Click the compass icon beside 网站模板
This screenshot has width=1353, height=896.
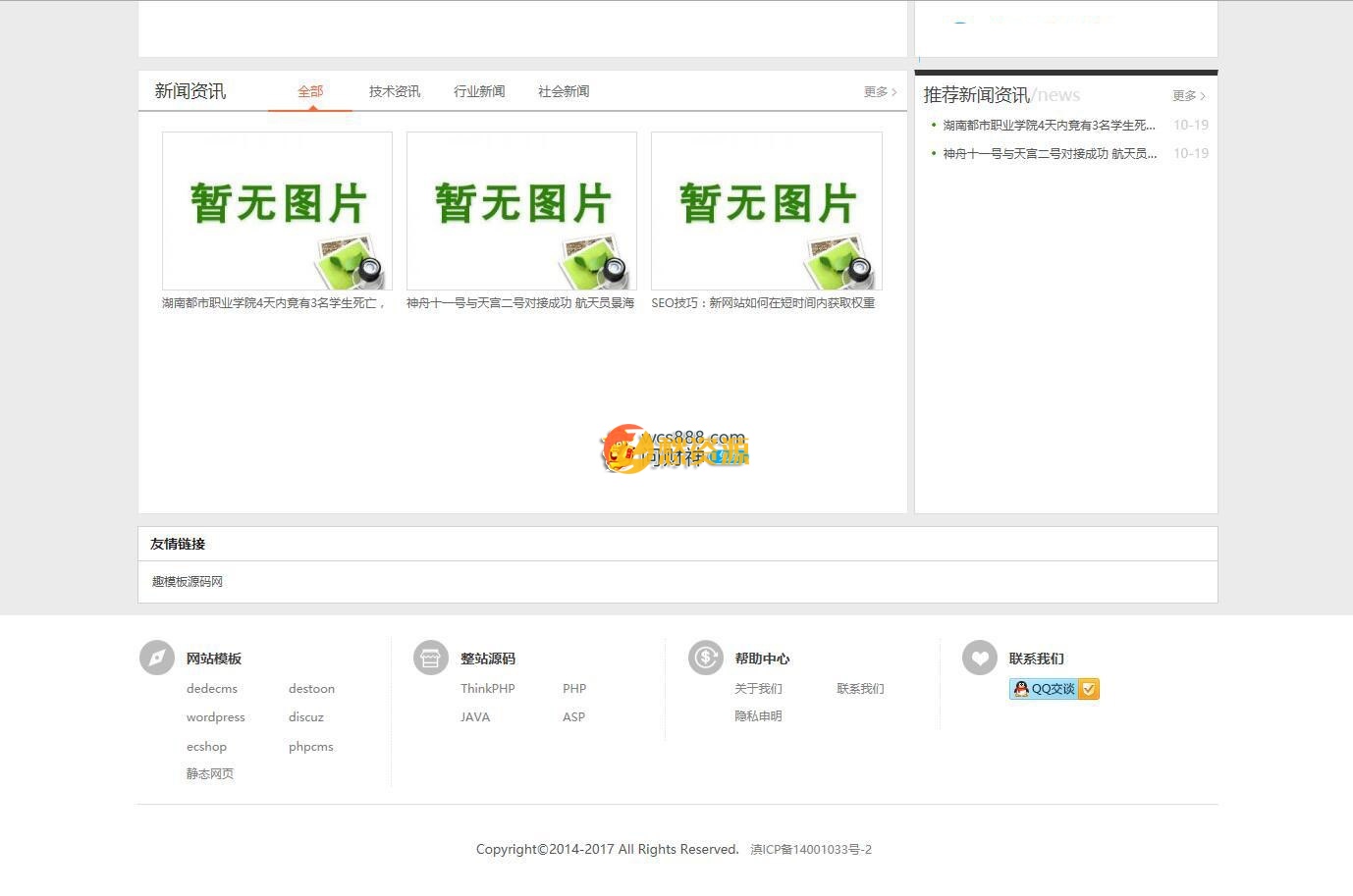pyautogui.click(x=156, y=658)
